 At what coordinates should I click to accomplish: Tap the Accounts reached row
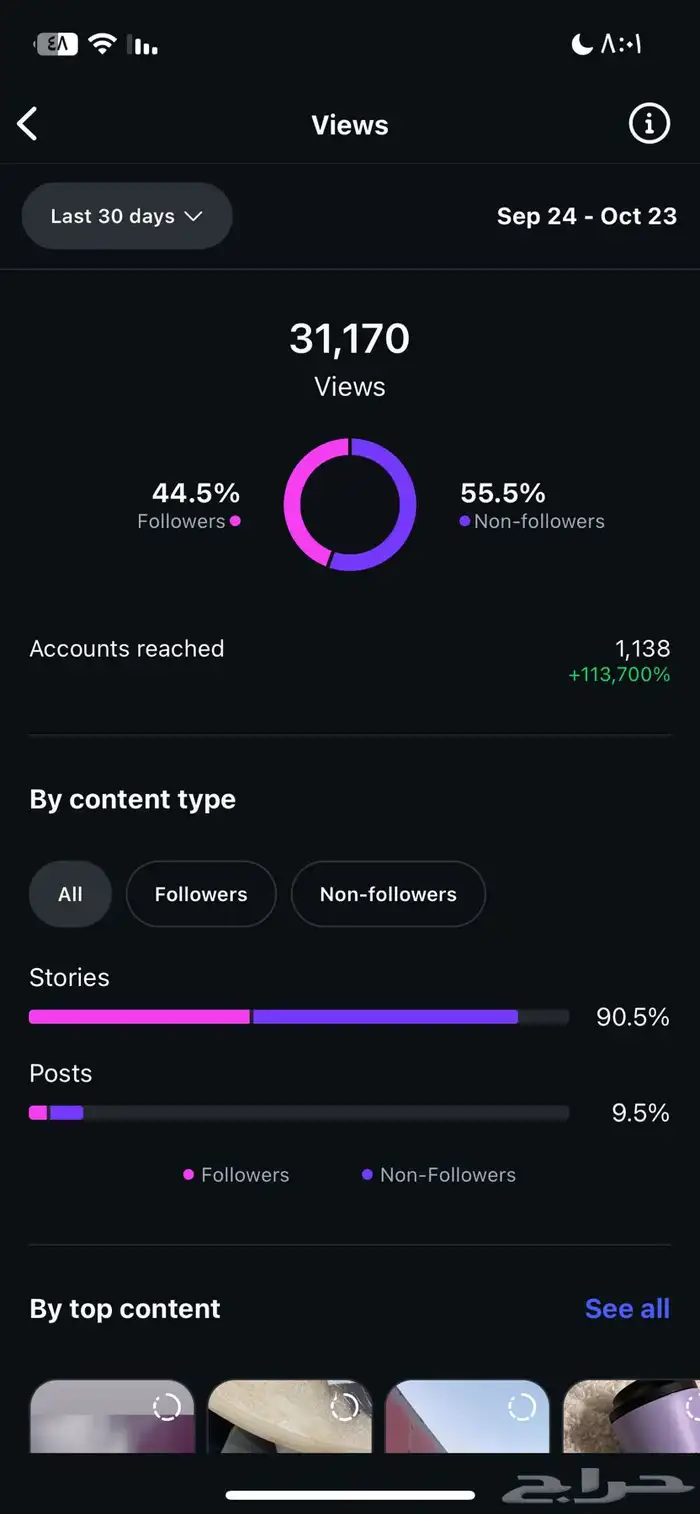click(350, 660)
